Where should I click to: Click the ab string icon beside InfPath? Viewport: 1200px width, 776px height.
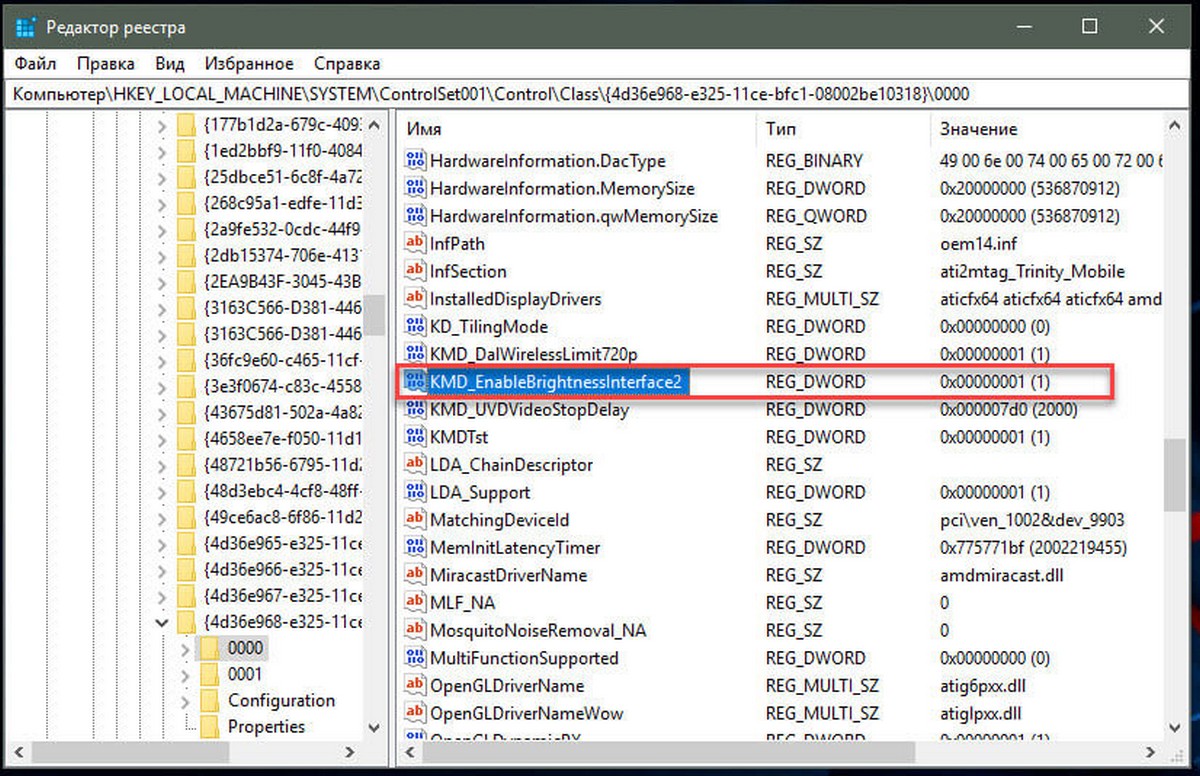click(x=416, y=243)
